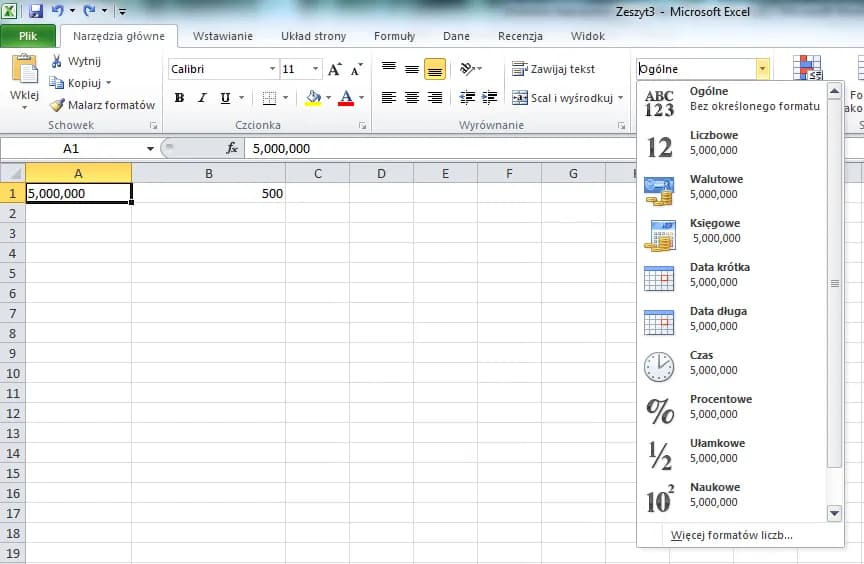
Task: Switch to the Wstawianie tab
Action: (222, 36)
